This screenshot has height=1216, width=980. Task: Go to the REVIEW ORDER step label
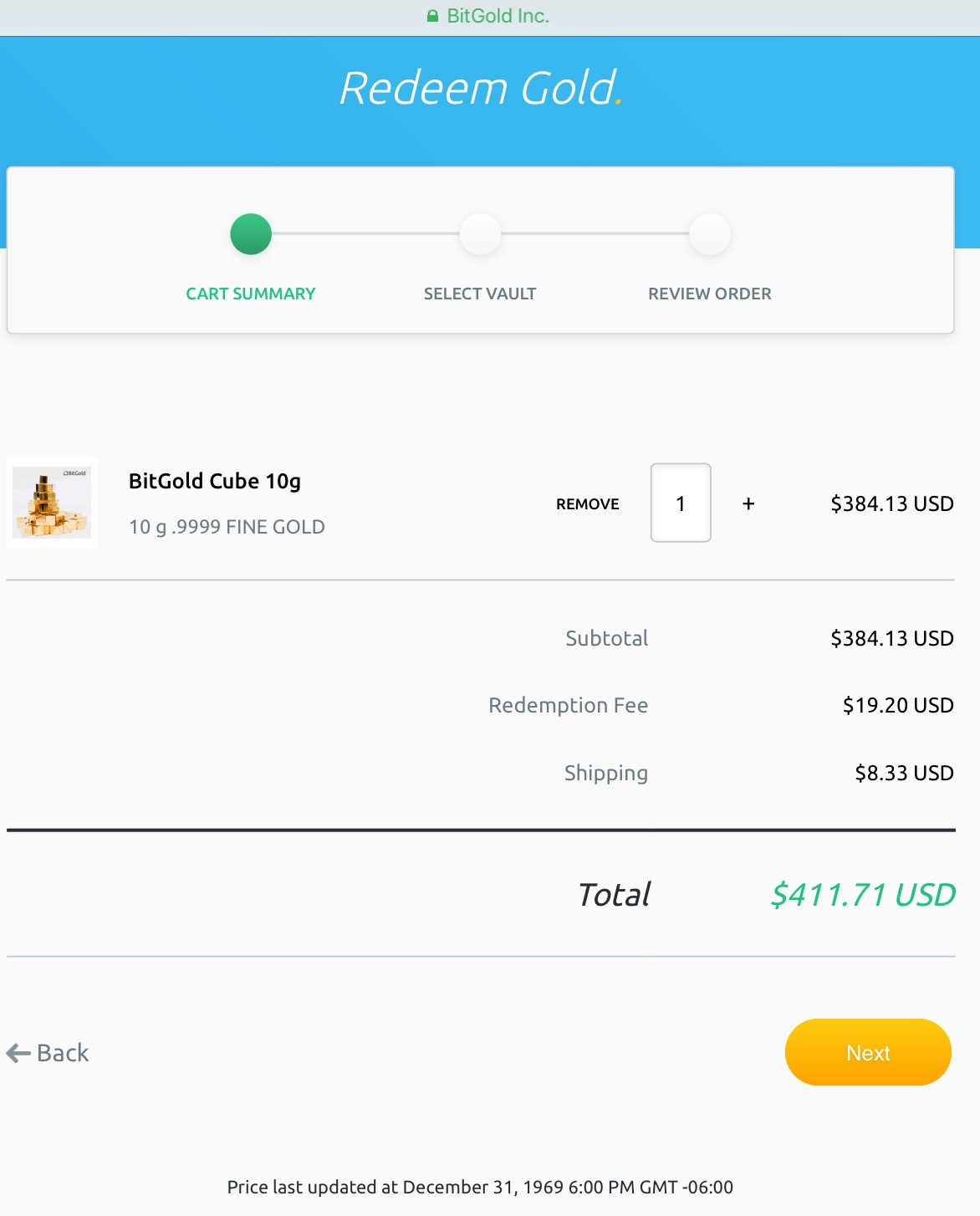tap(710, 294)
